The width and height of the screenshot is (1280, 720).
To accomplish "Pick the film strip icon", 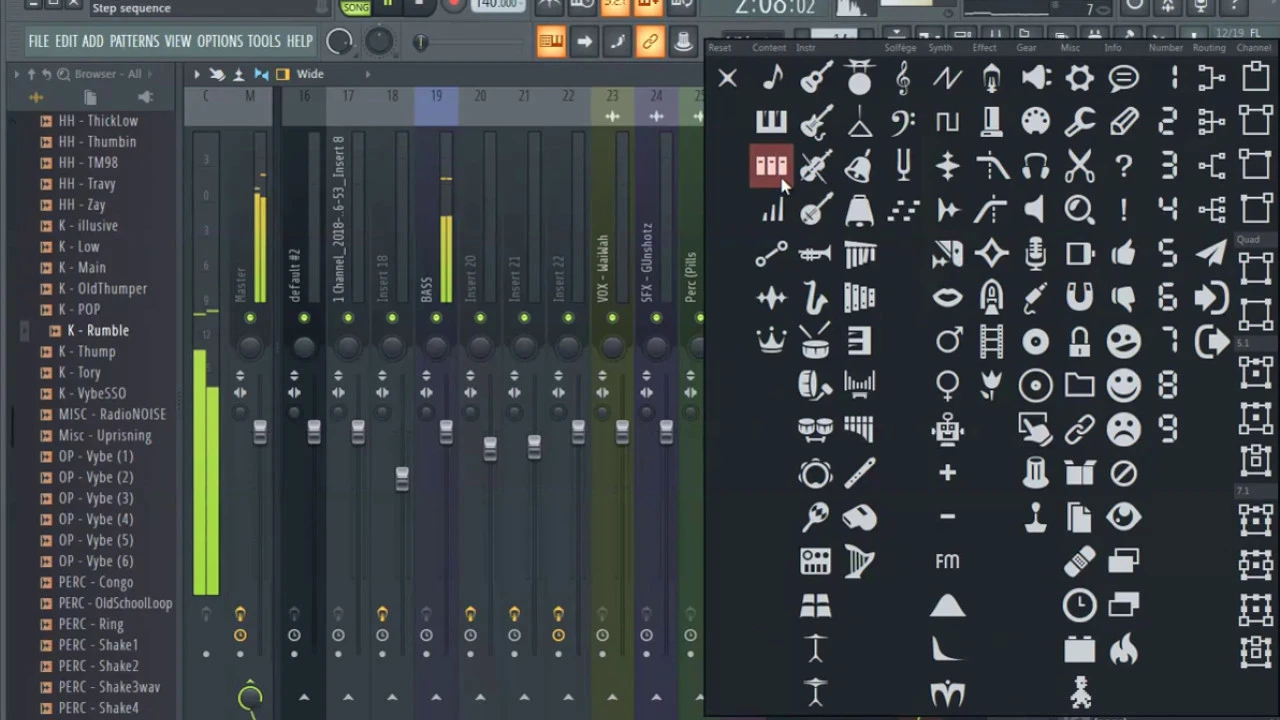I will click(x=991, y=341).
